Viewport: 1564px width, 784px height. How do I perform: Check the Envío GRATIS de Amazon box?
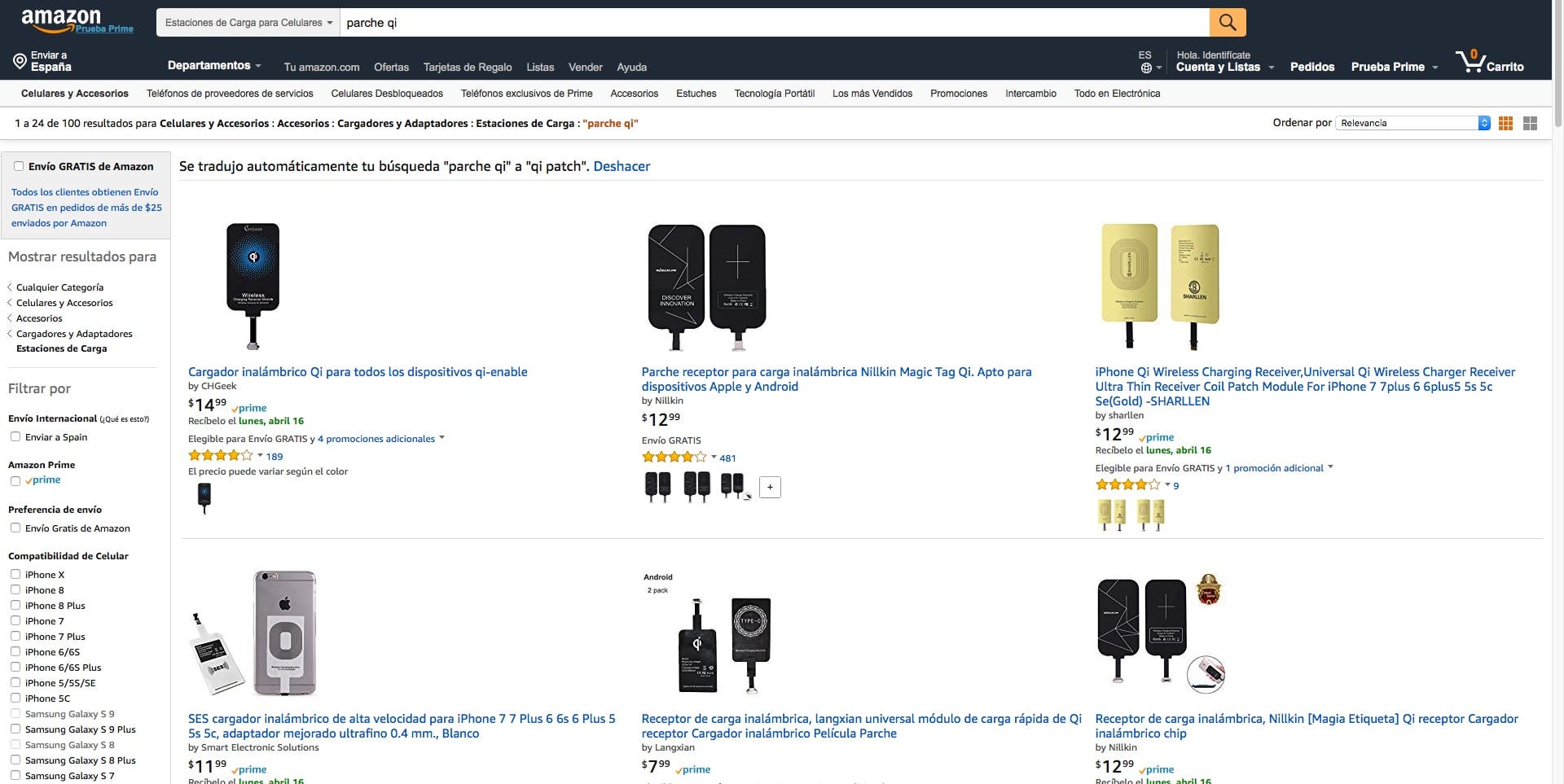(x=18, y=166)
